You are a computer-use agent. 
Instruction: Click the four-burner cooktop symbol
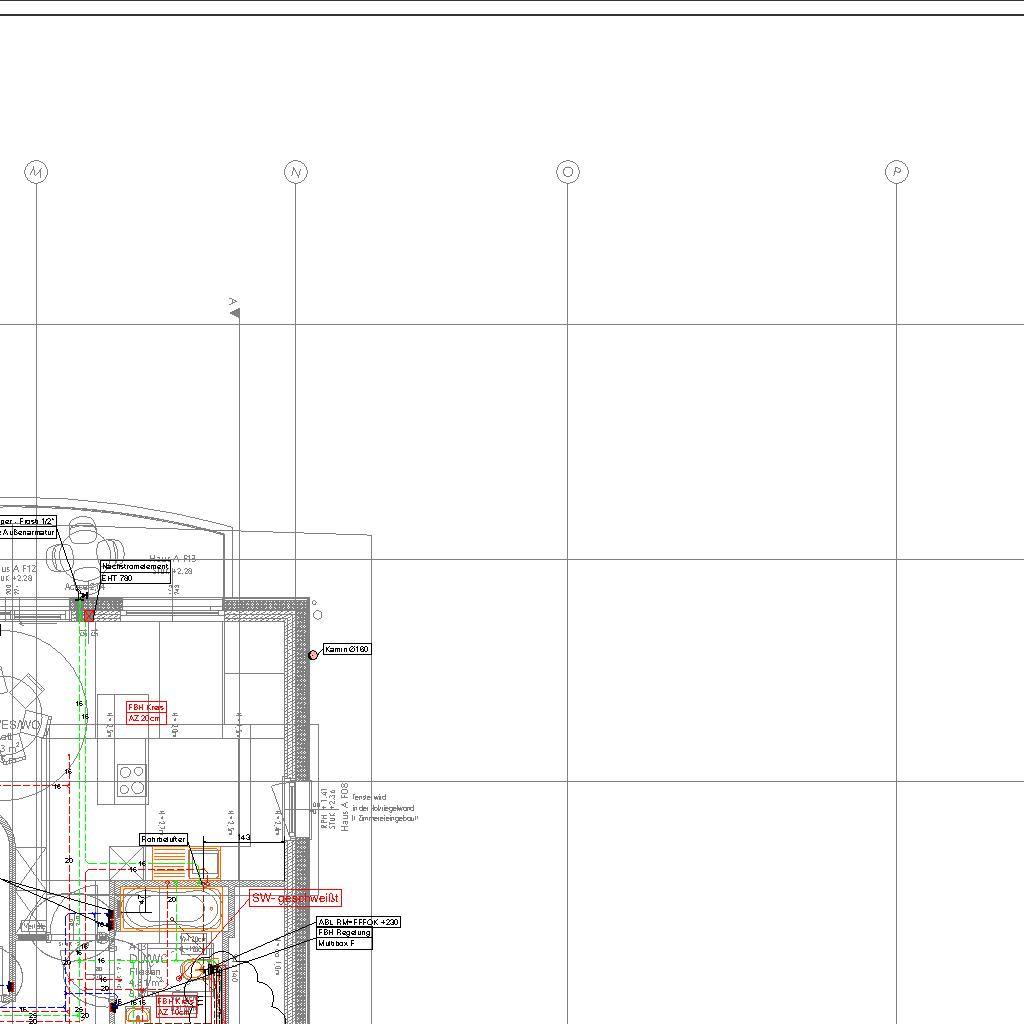click(132, 780)
